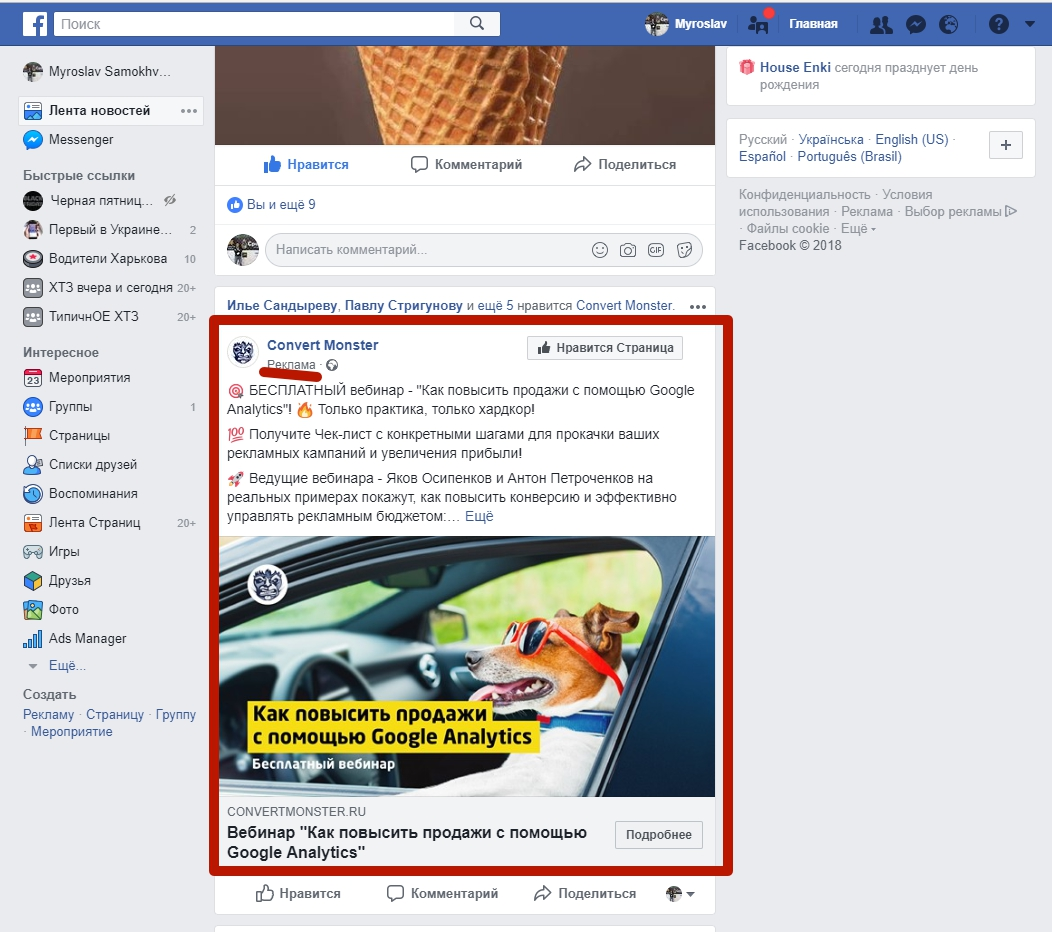Open House Enki birthday link

(795, 67)
